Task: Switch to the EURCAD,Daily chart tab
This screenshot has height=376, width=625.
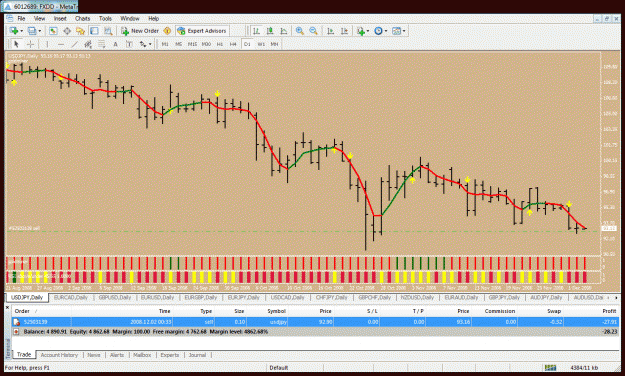Action: (71, 297)
